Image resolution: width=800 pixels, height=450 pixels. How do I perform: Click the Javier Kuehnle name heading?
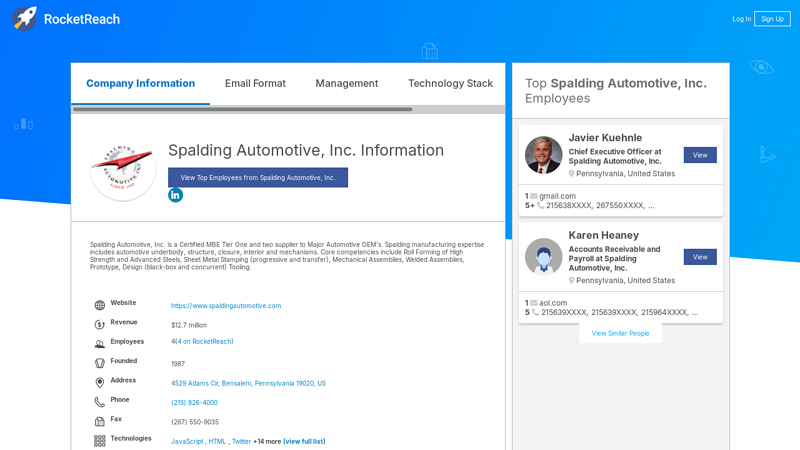(x=605, y=138)
